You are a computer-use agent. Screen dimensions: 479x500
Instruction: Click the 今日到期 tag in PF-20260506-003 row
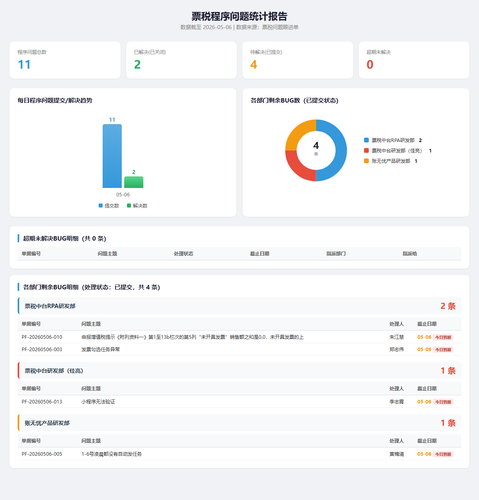pos(443,349)
